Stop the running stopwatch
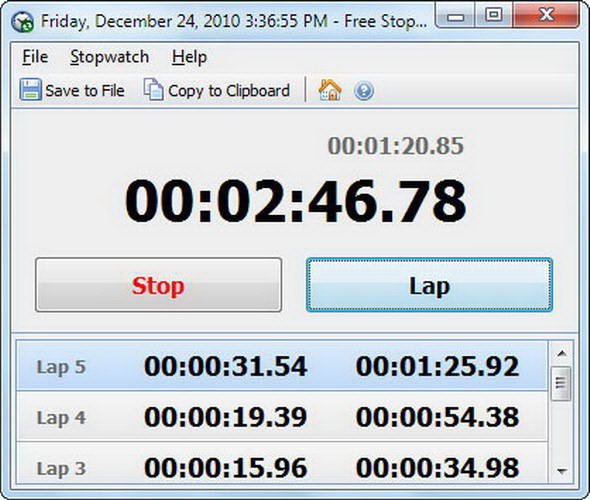The width and height of the screenshot is (590, 500). [x=158, y=285]
